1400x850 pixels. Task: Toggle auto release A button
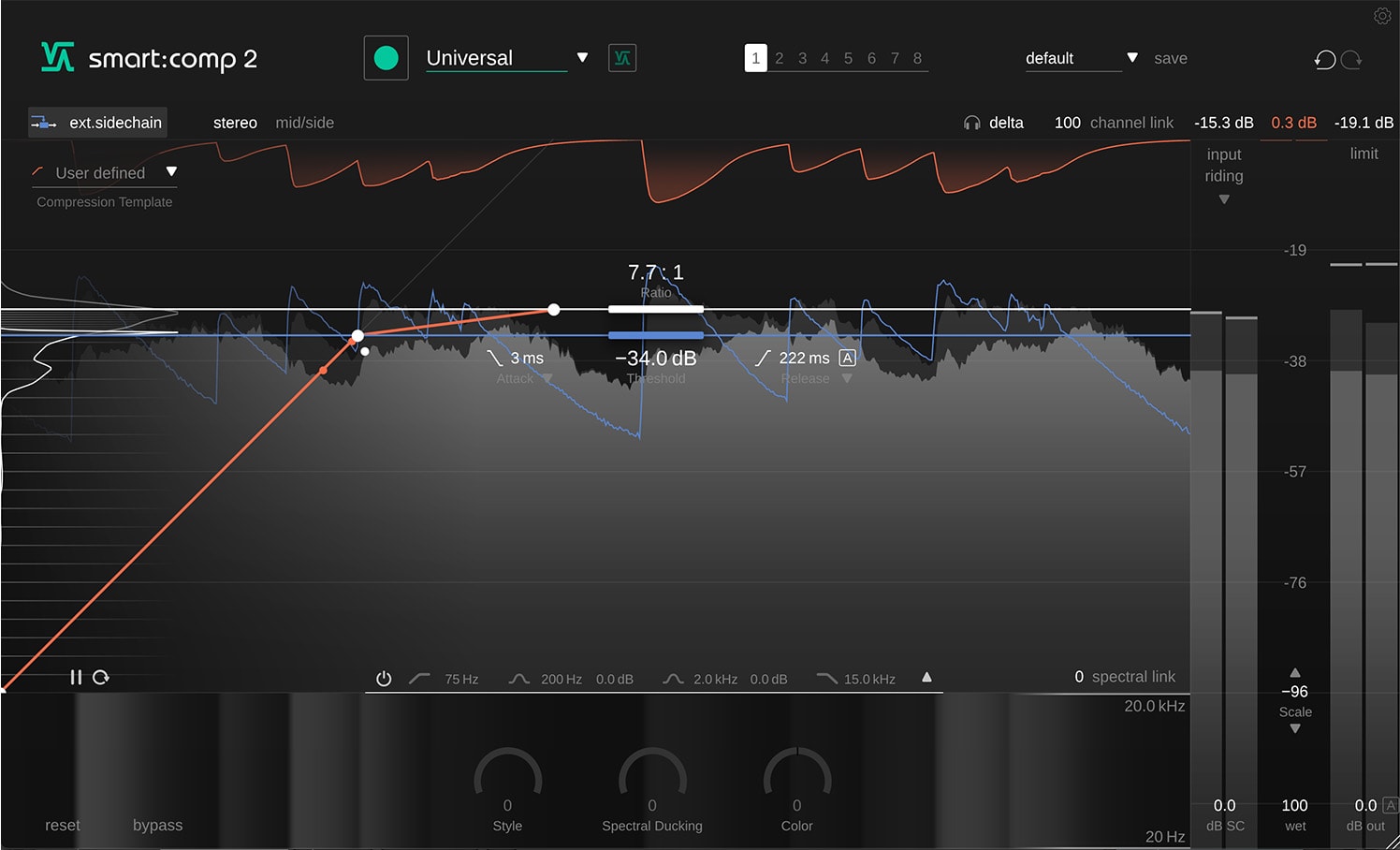[847, 358]
